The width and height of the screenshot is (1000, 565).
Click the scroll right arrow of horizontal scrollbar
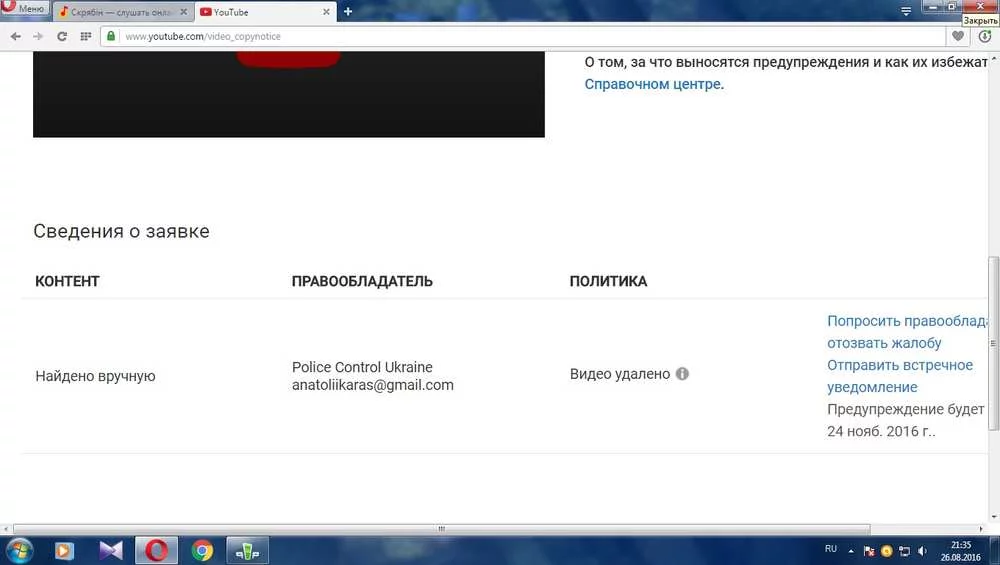[x=981, y=529]
